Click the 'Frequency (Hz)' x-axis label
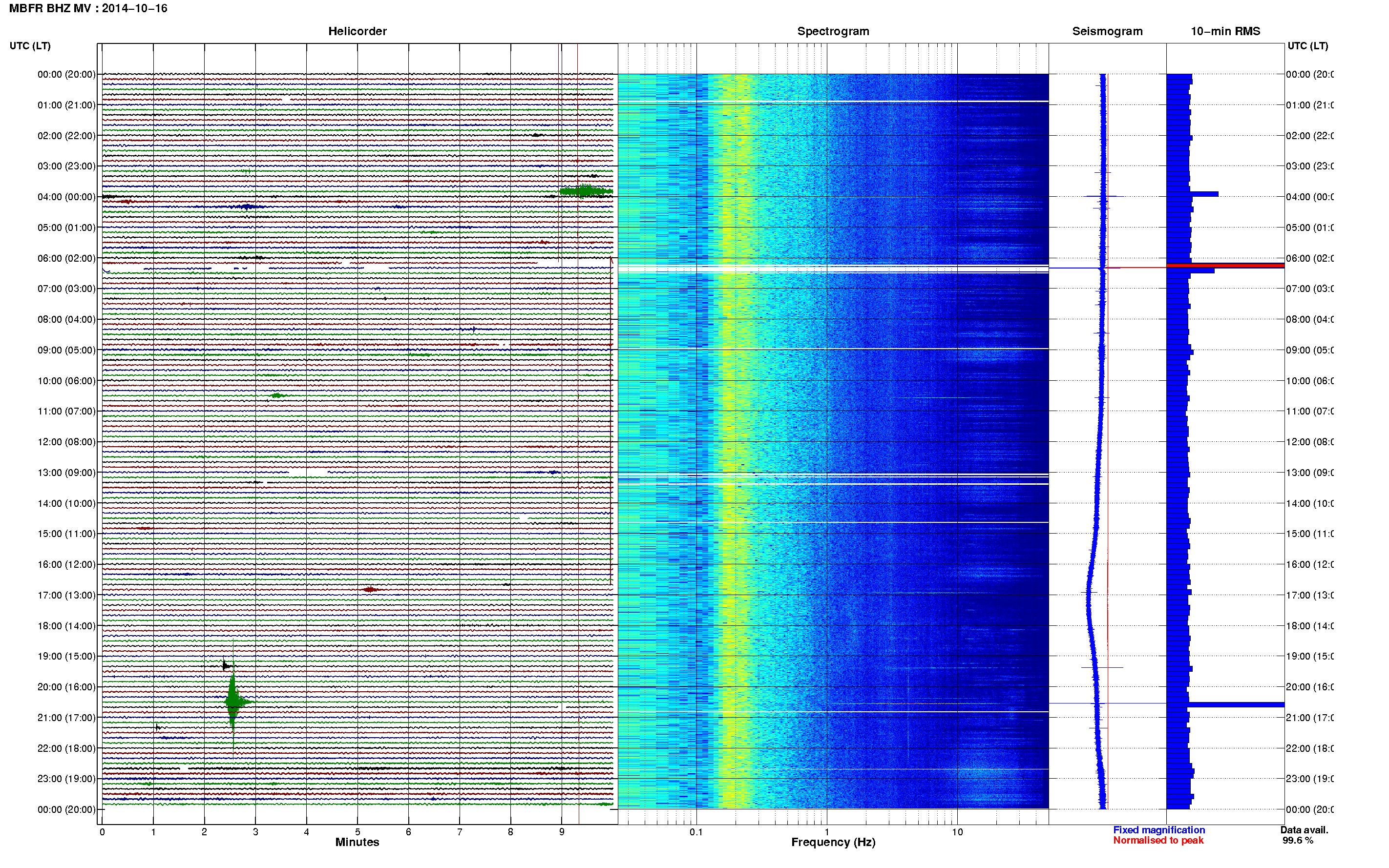 [833, 842]
